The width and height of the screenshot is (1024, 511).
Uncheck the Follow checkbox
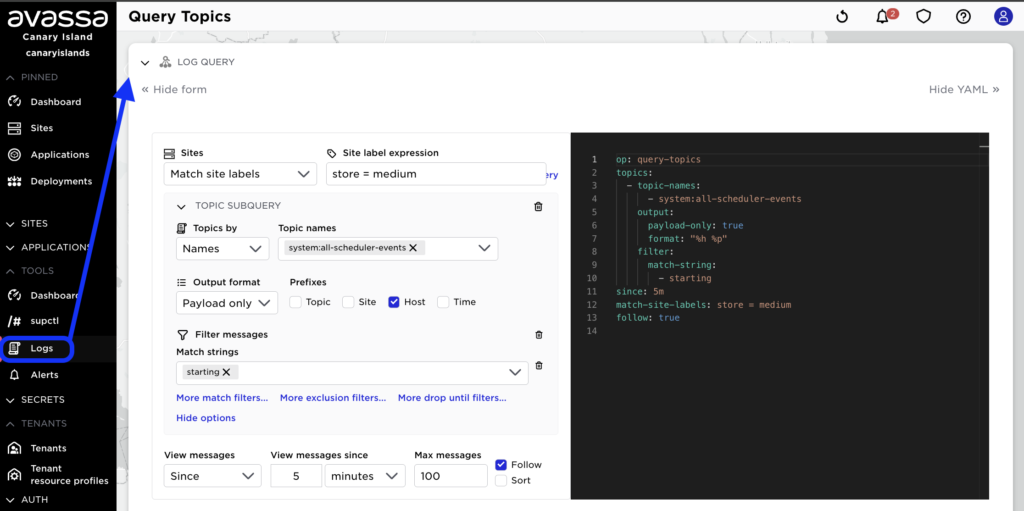[501, 465]
